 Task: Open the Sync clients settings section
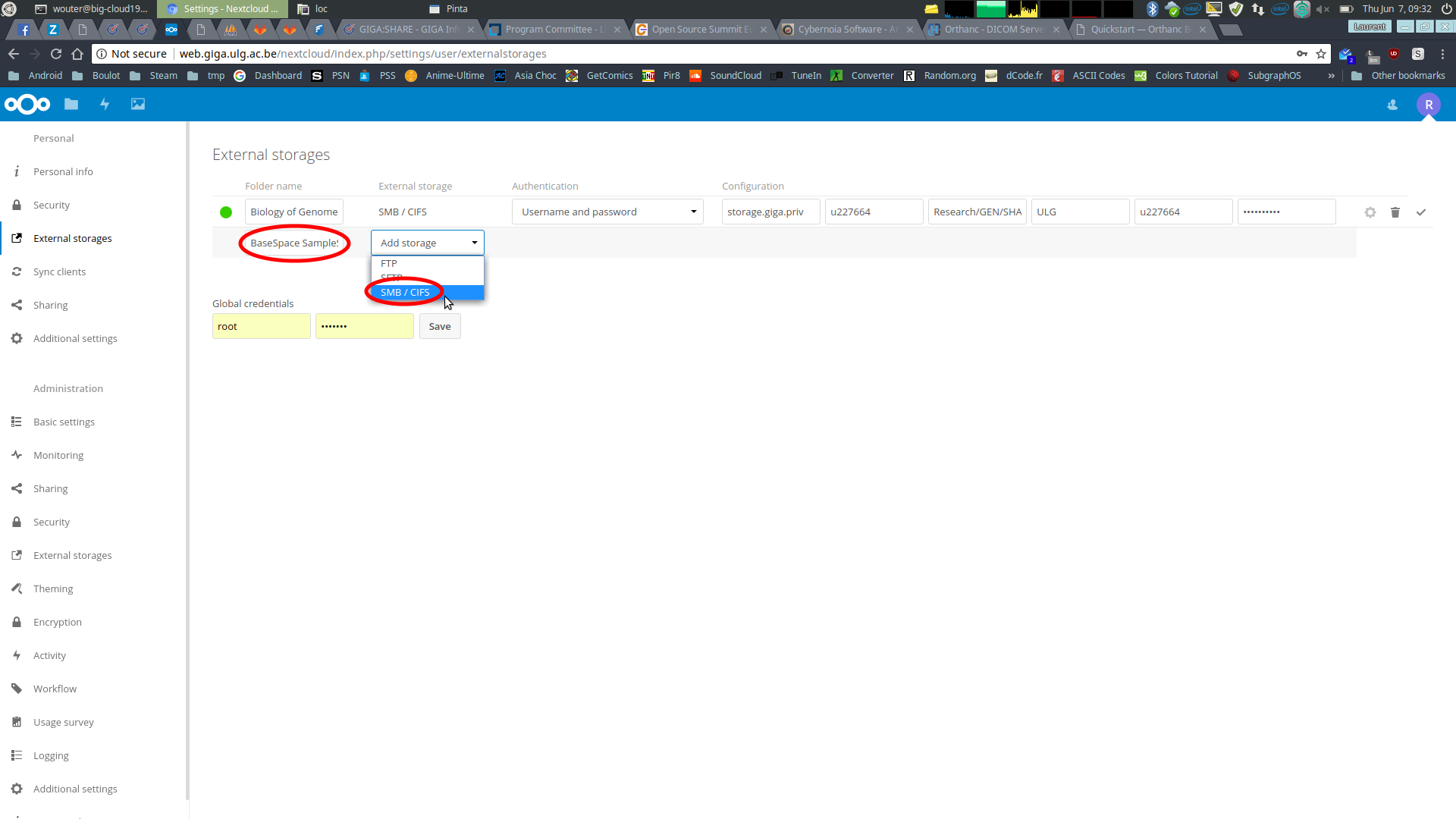tap(59, 271)
